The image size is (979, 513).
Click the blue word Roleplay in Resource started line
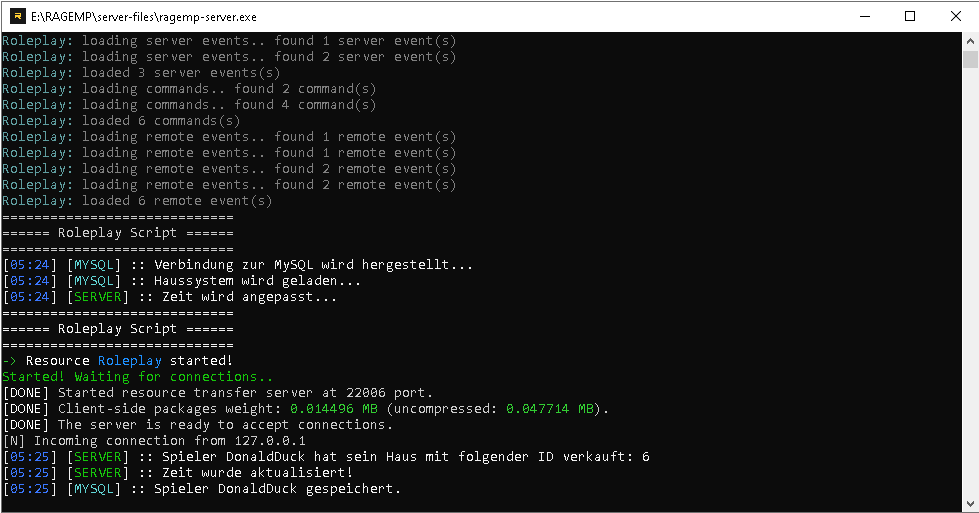tap(130, 361)
